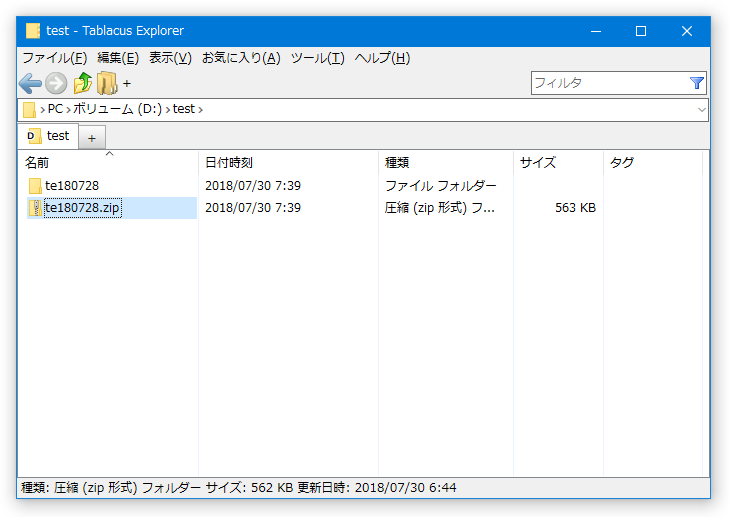This screenshot has height=517, width=729.
Task: Open the ファイル(F) menu
Action: click(x=55, y=58)
